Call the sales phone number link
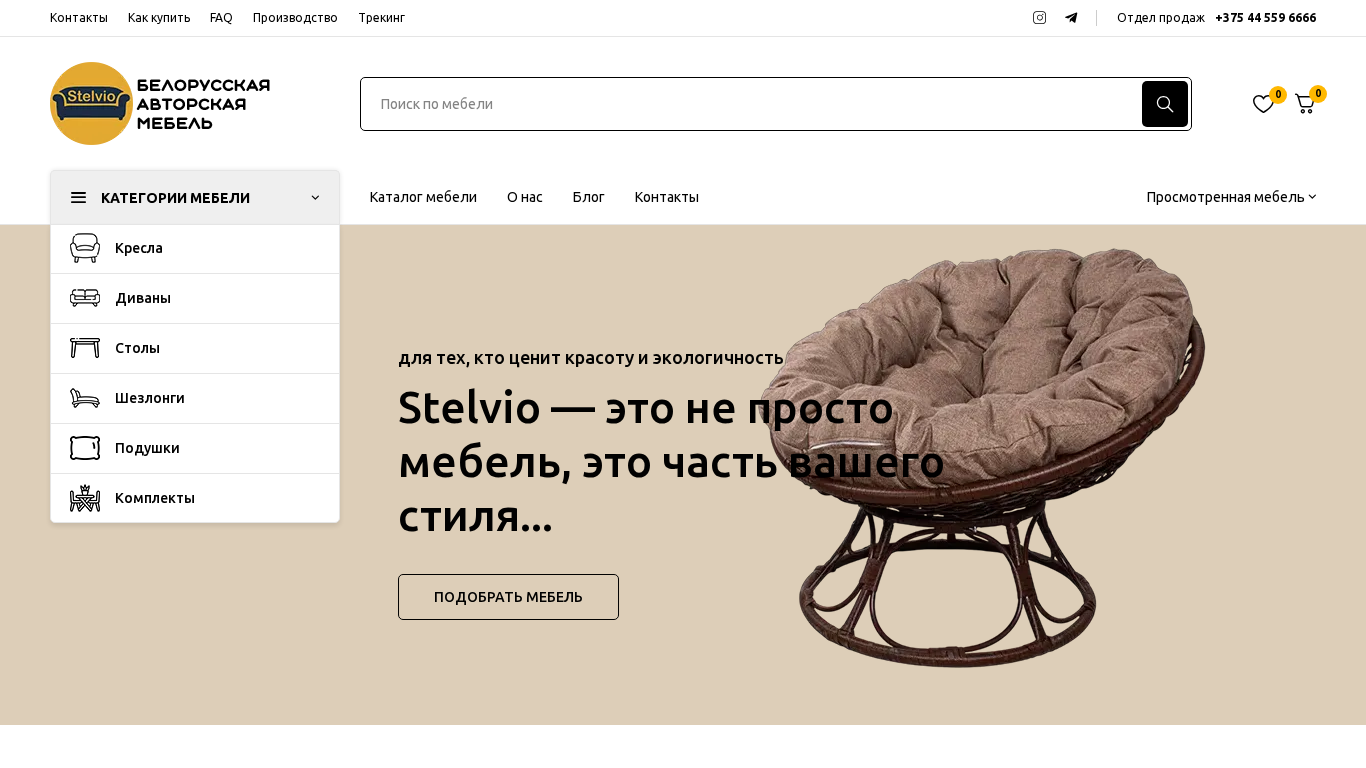 click(x=1265, y=18)
